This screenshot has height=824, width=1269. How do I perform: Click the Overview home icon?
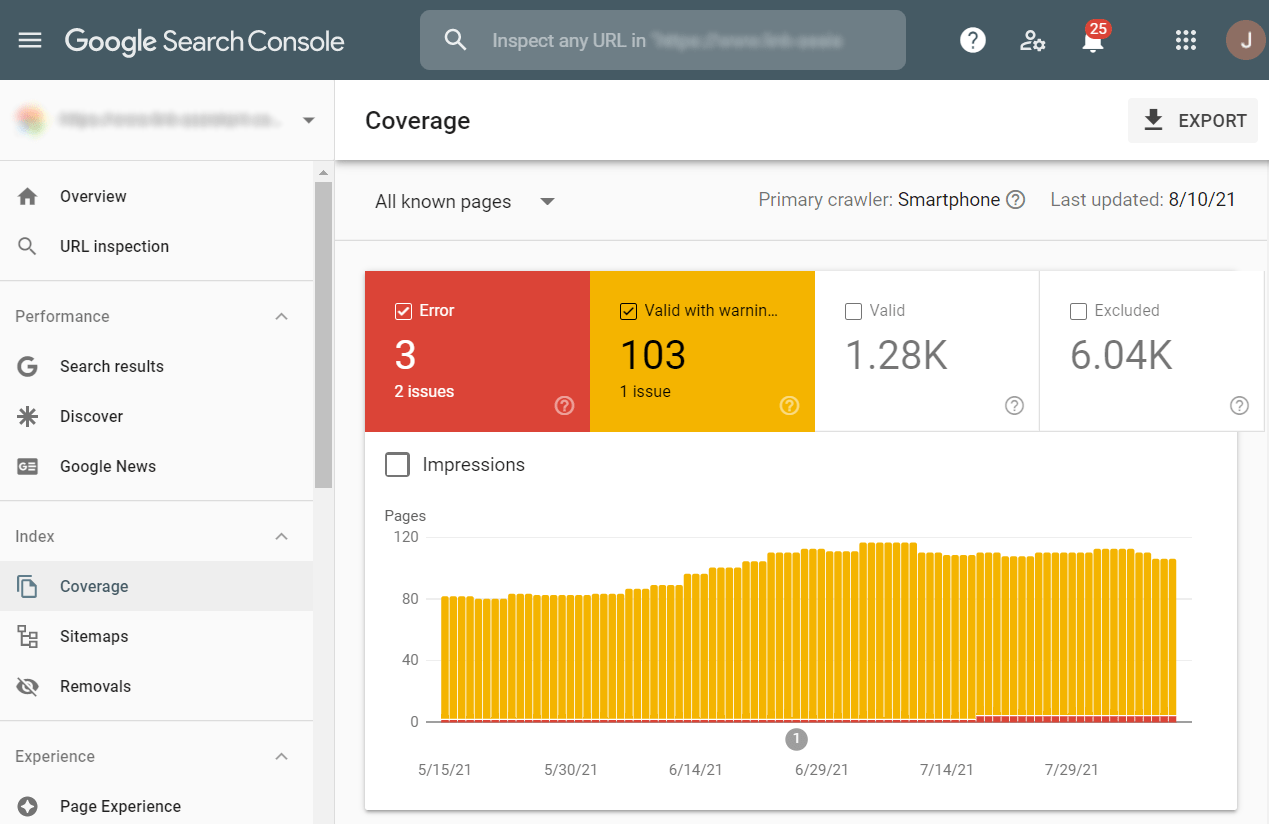pos(28,196)
